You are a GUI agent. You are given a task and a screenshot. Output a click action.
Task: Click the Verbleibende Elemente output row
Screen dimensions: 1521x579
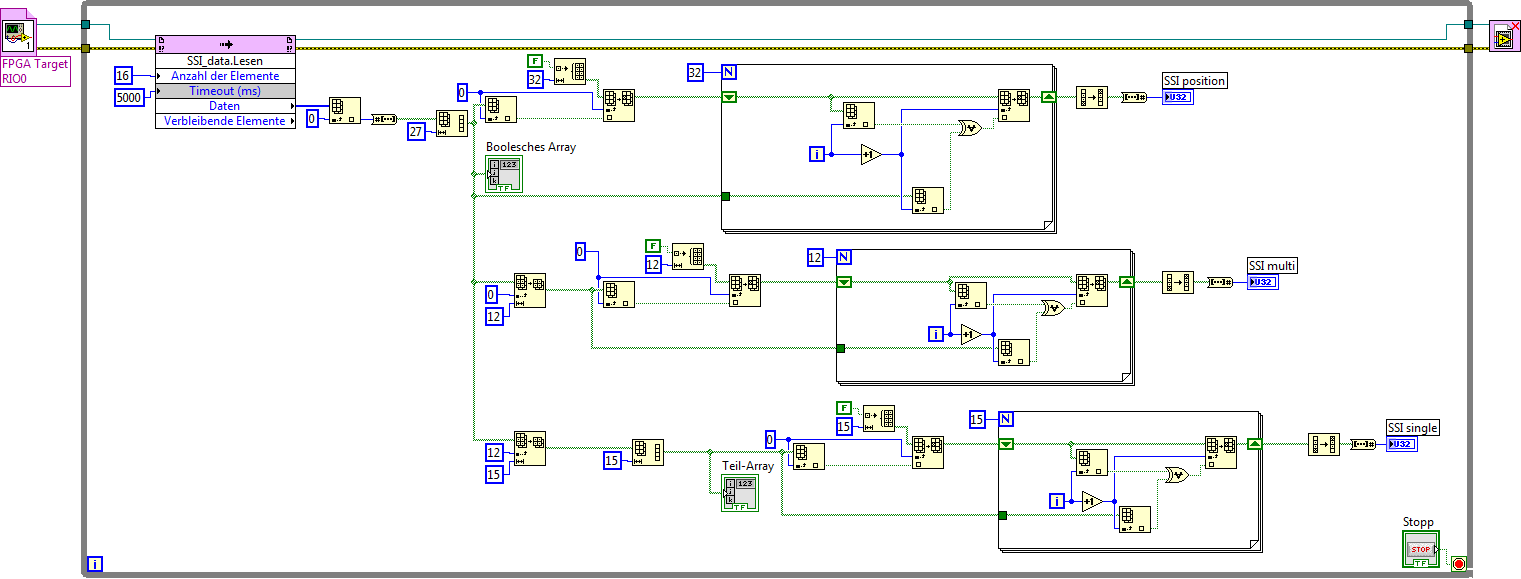[225, 121]
